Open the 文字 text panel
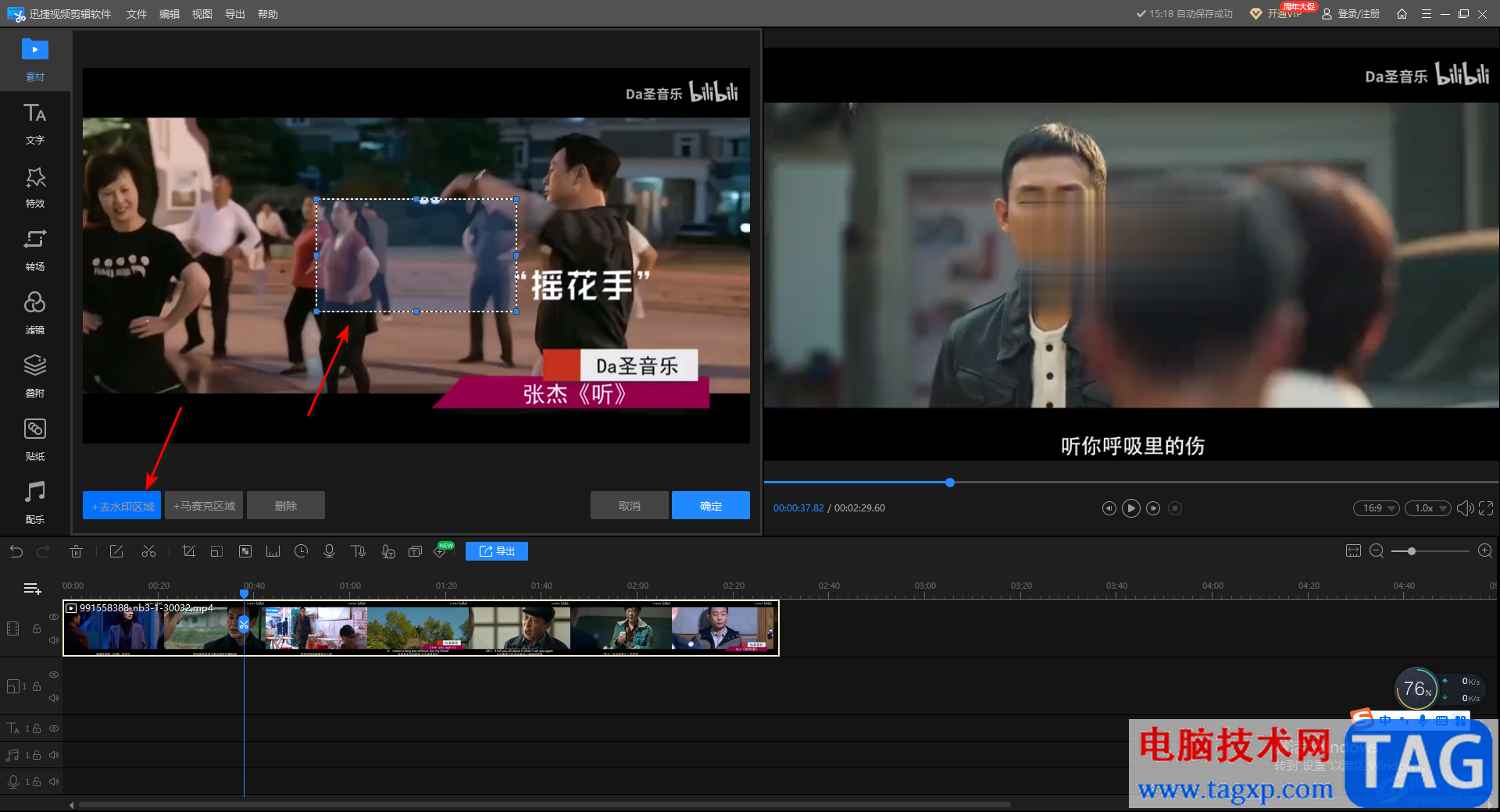1500x812 pixels. click(35, 123)
